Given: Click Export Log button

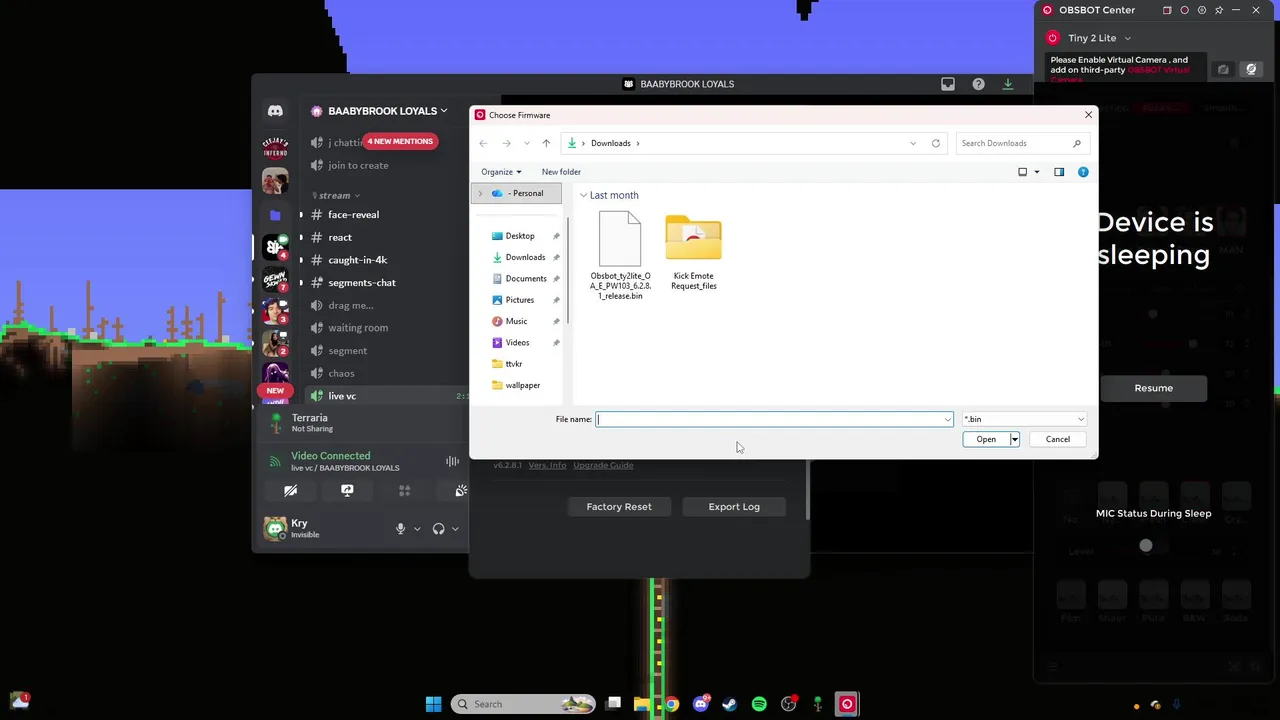Looking at the screenshot, I should tap(734, 507).
